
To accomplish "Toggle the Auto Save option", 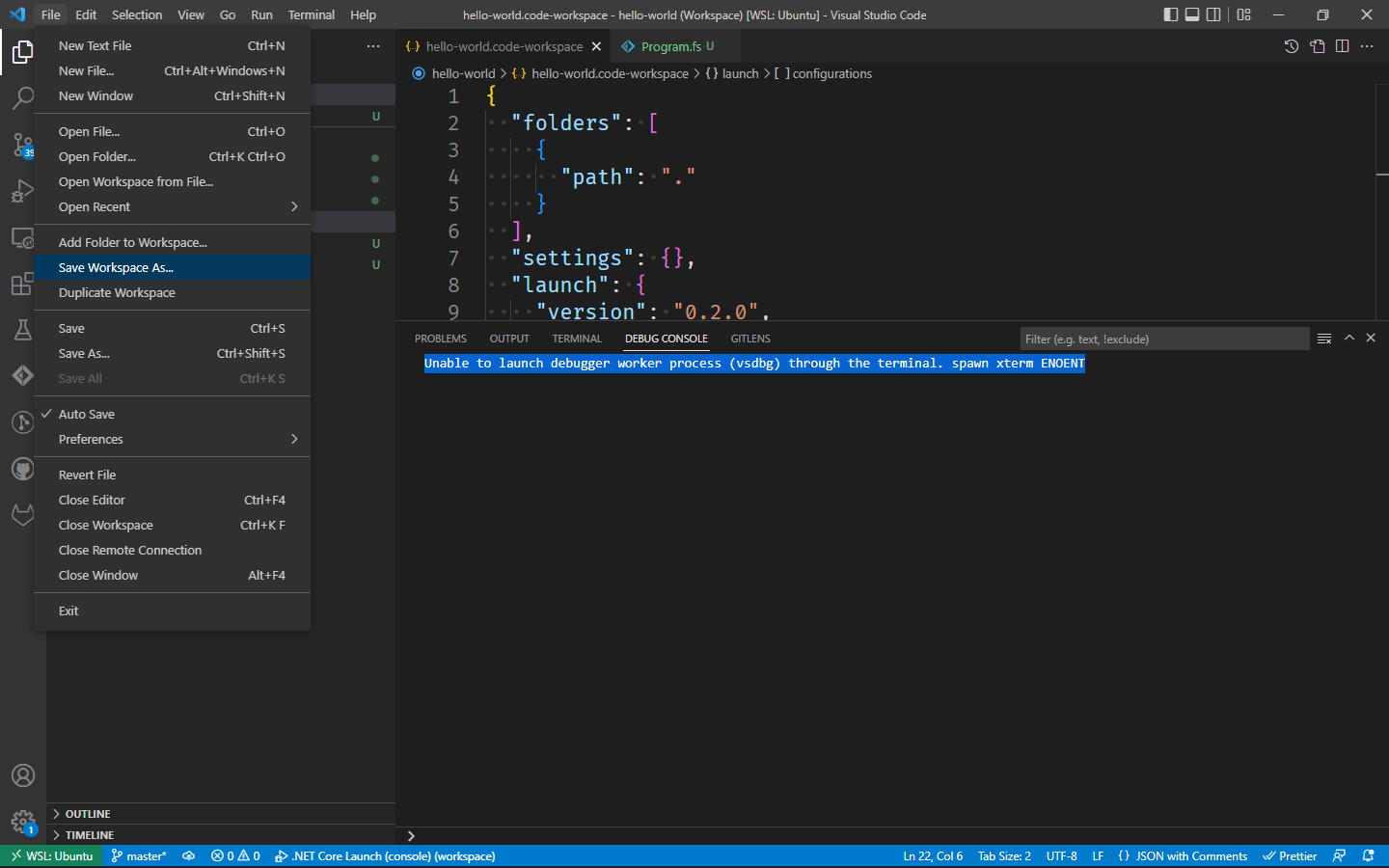I will 87,414.
